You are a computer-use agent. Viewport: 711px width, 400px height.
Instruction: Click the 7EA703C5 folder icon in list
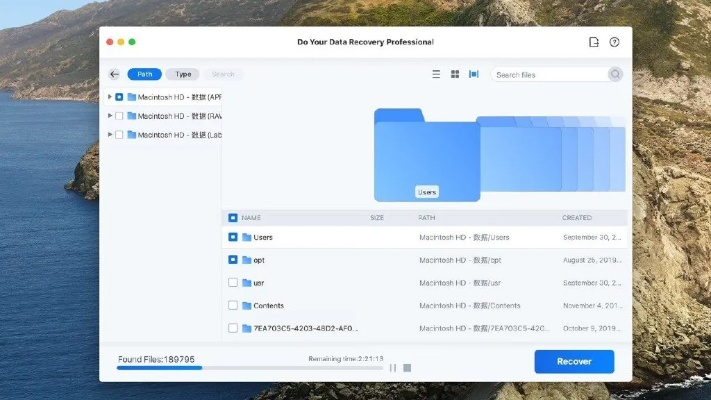point(247,328)
